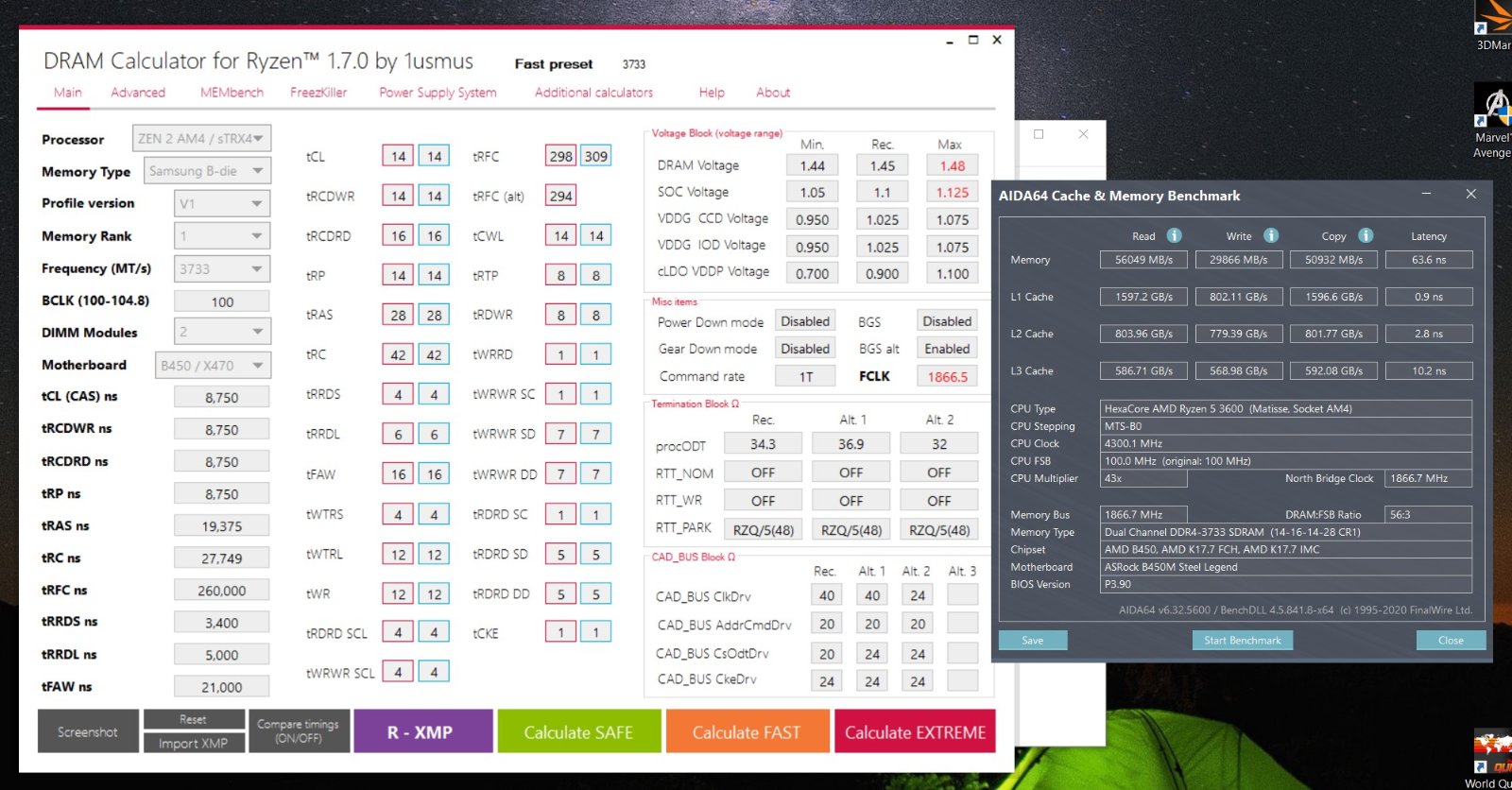Click the tCL (CAS) ns value field
Image resolution: width=1512 pixels, height=790 pixels.
coord(222,397)
